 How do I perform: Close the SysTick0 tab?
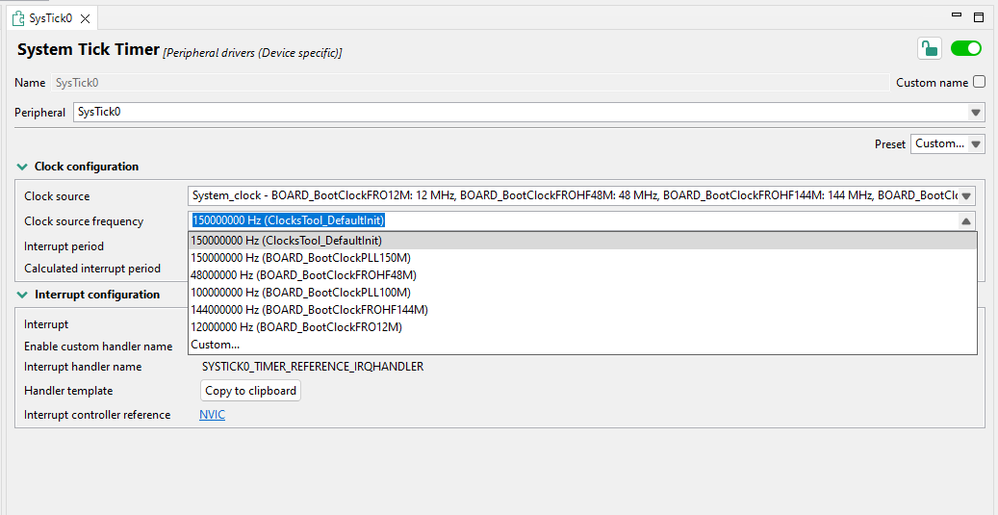86,18
